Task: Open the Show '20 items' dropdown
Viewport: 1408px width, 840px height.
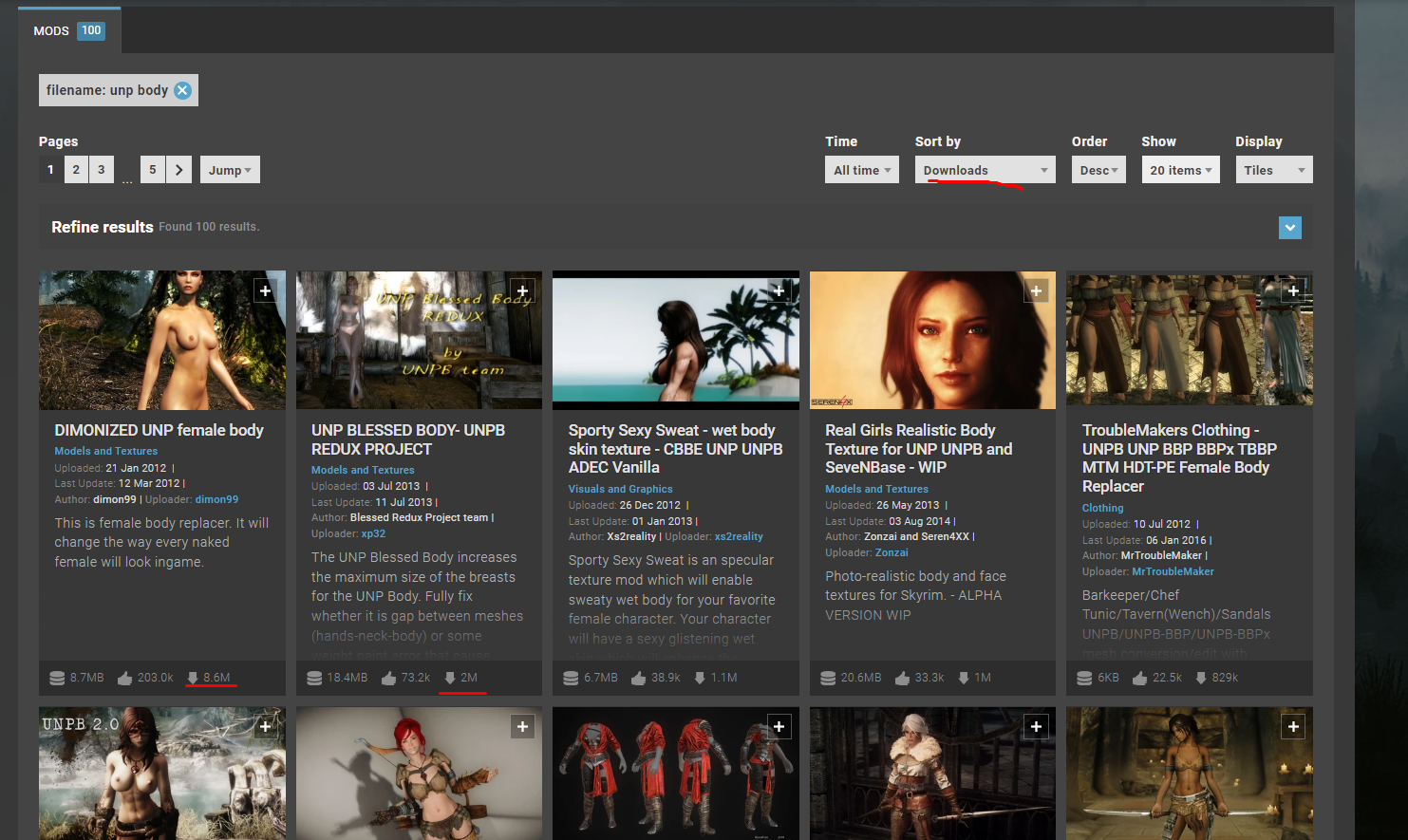Action: pos(1180,170)
